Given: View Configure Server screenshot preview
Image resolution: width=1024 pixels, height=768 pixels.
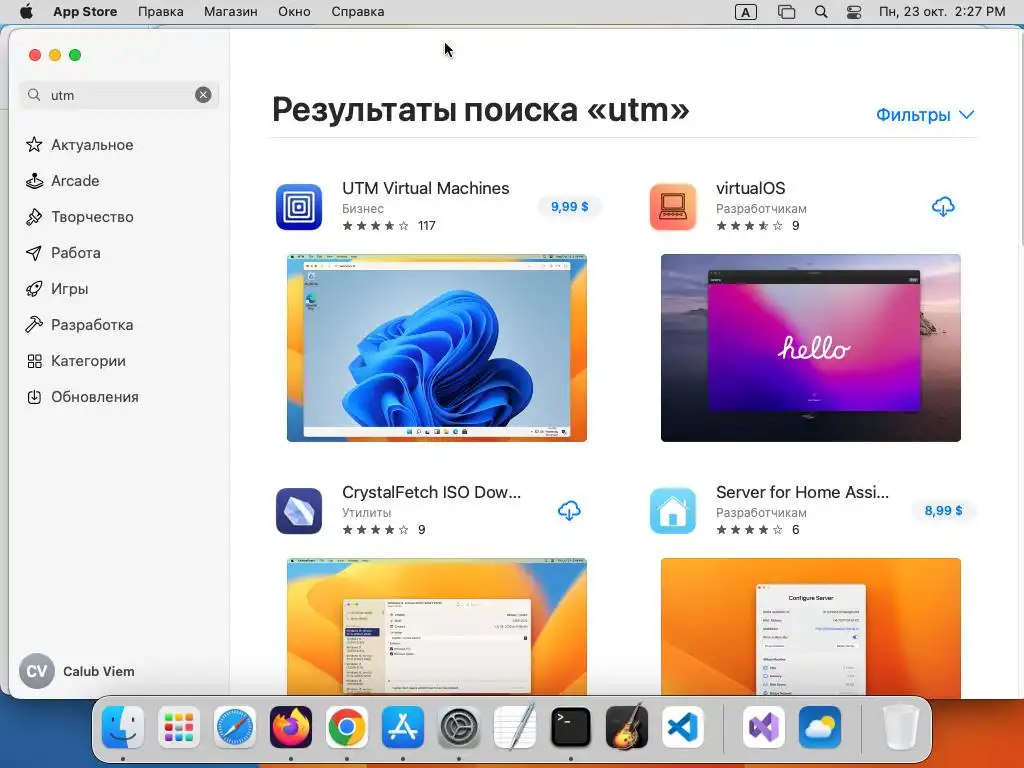Looking at the screenshot, I should [x=810, y=627].
